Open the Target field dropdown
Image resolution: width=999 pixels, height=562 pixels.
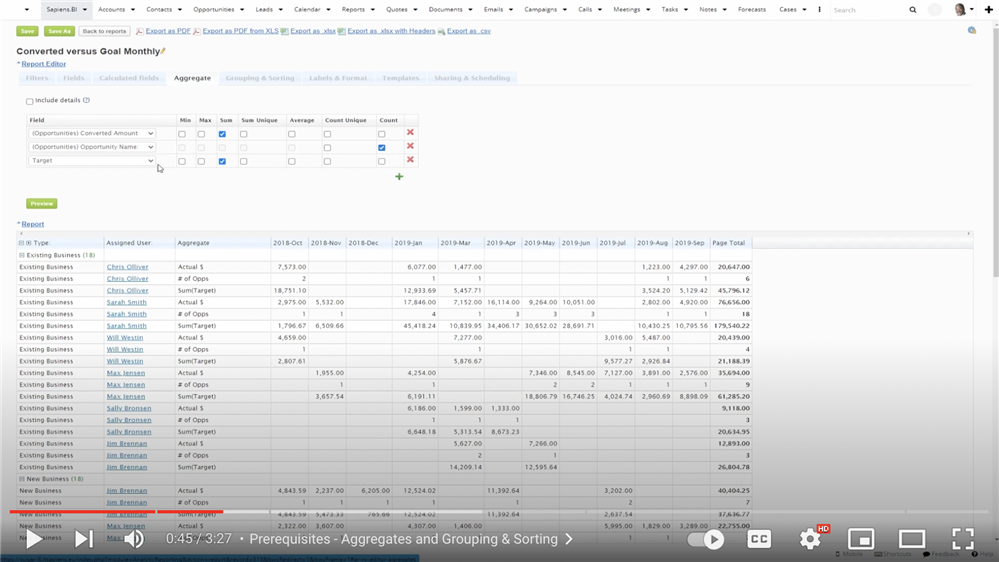[92, 161]
